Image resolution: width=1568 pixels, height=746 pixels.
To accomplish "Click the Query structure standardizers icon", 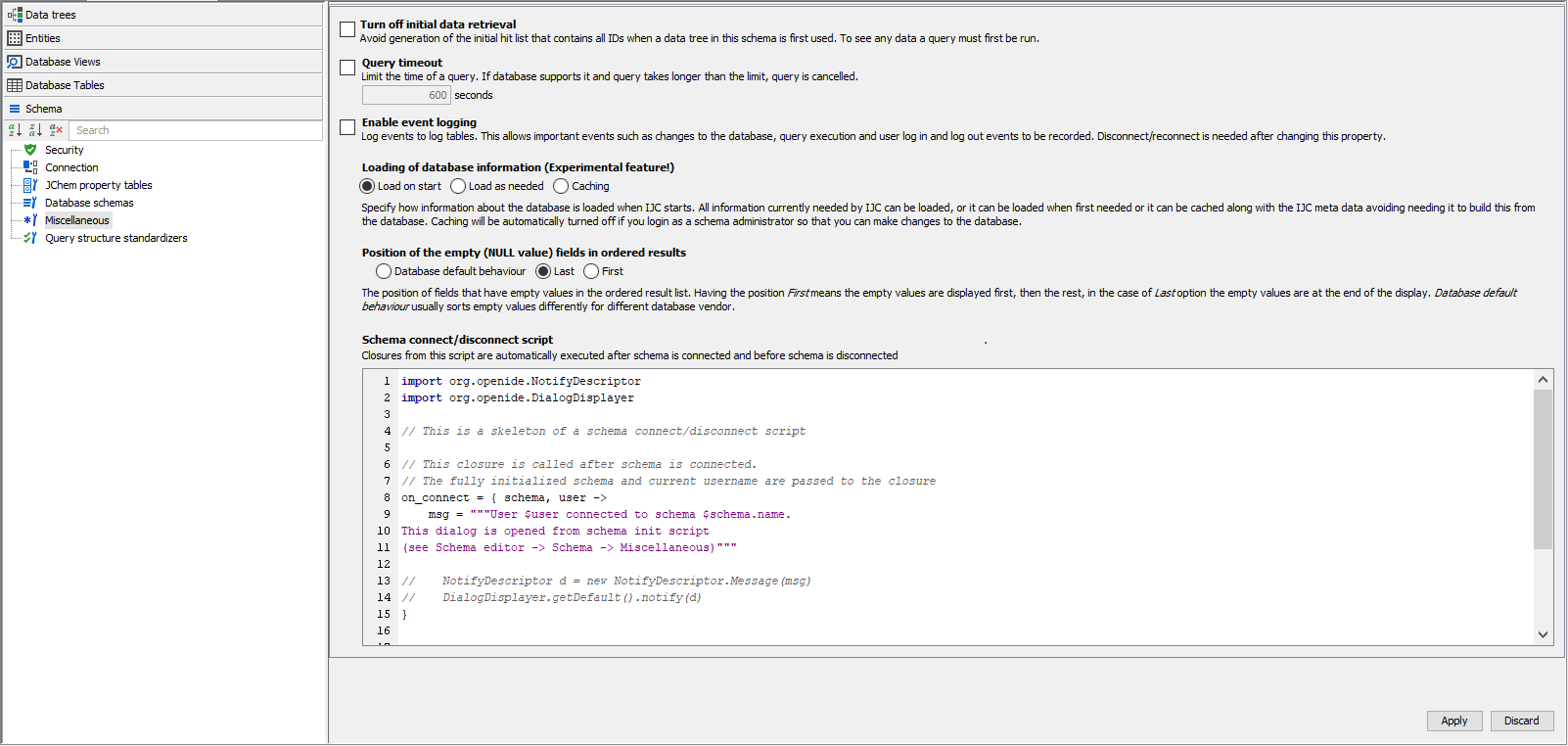I will [30, 238].
